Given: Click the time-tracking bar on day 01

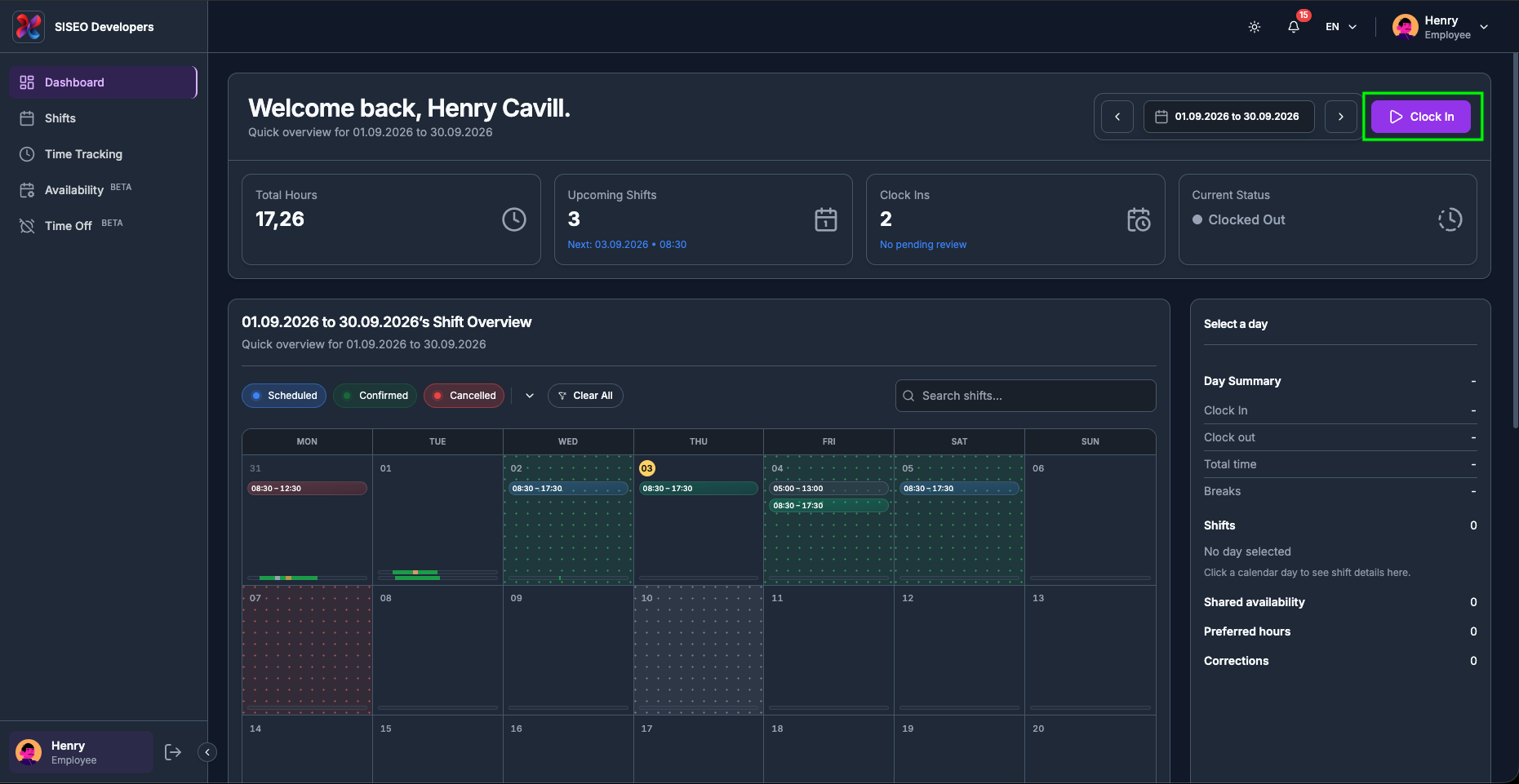Looking at the screenshot, I should click(437, 575).
